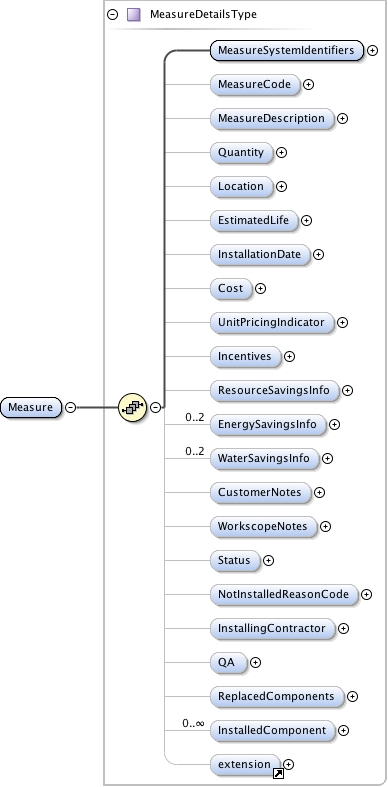Expand the MeasureSystemIdentifiers element
This screenshot has height=787, width=388.
pyautogui.click(x=372, y=50)
